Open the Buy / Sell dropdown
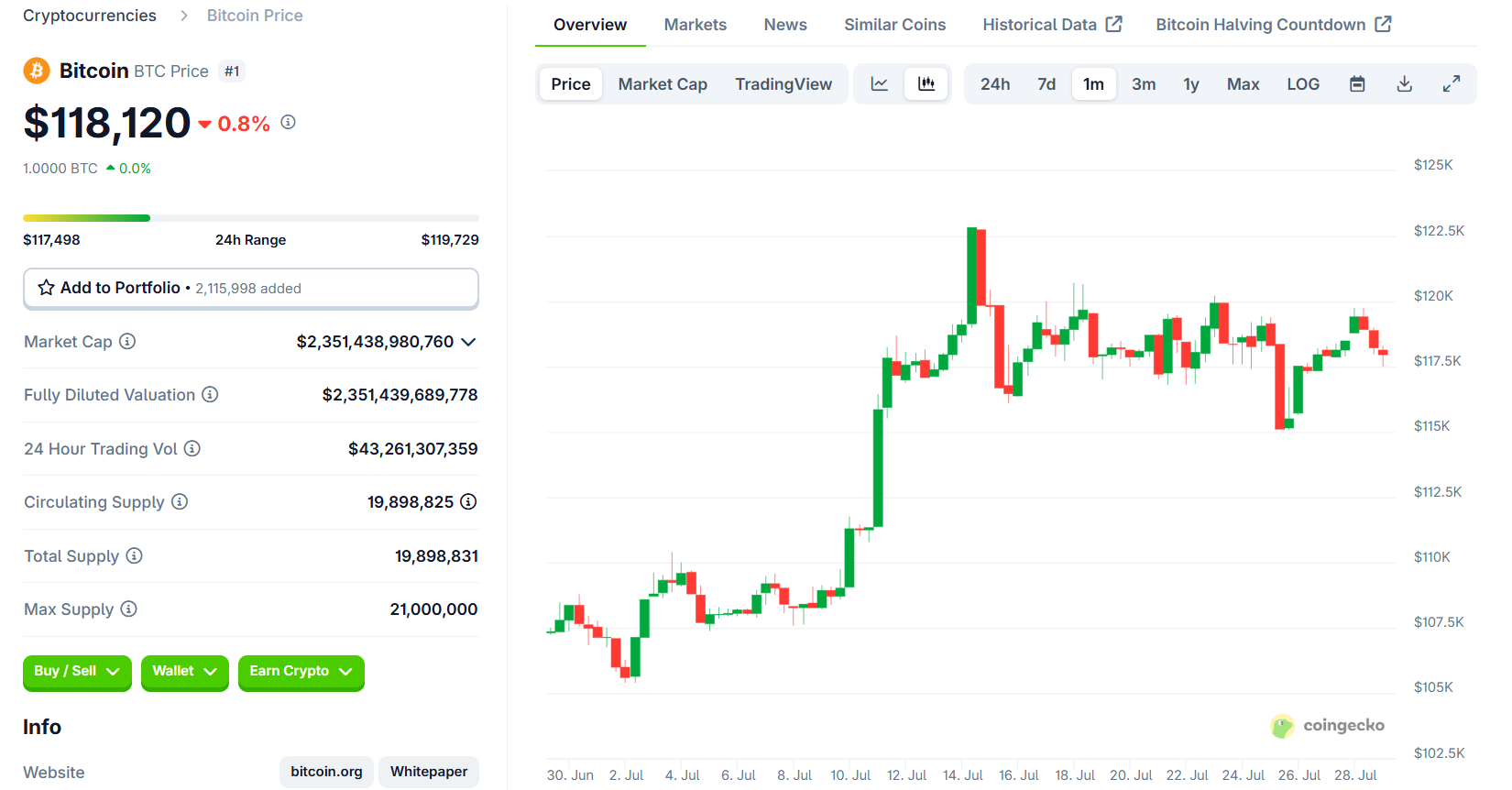This screenshot has height=790, width=1512. pyautogui.click(x=77, y=672)
